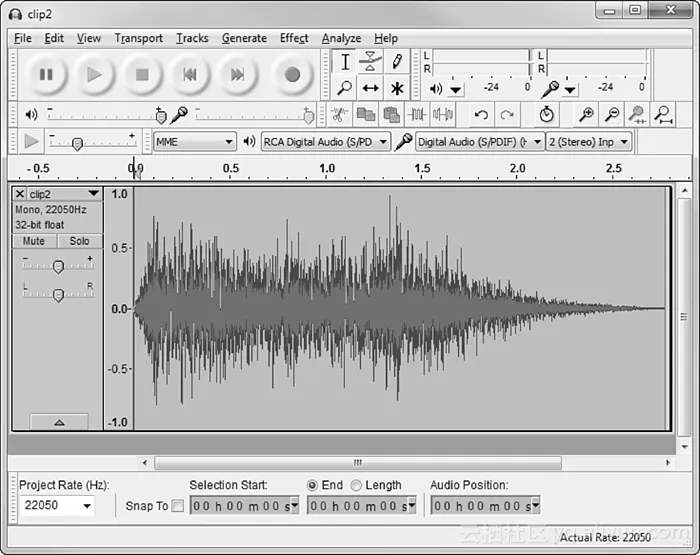The height and width of the screenshot is (555, 700).
Task: Select the End radio button
Action: click(x=313, y=485)
